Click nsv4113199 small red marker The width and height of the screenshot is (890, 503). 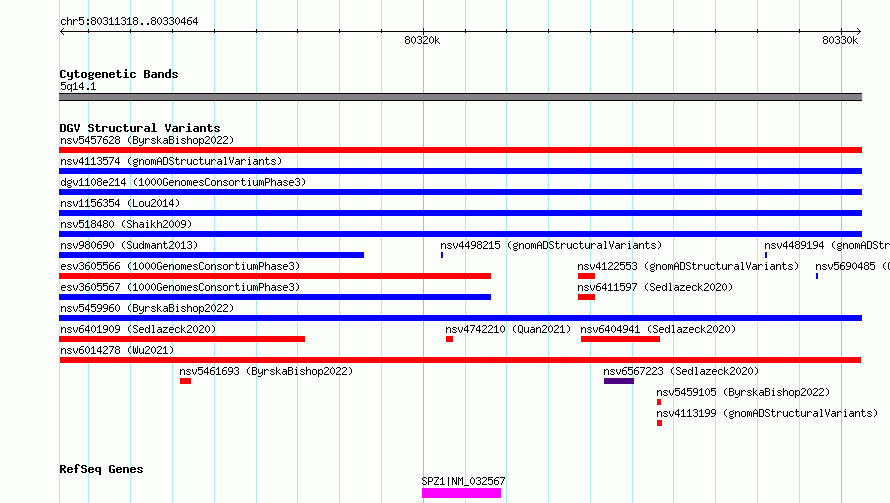pos(660,423)
